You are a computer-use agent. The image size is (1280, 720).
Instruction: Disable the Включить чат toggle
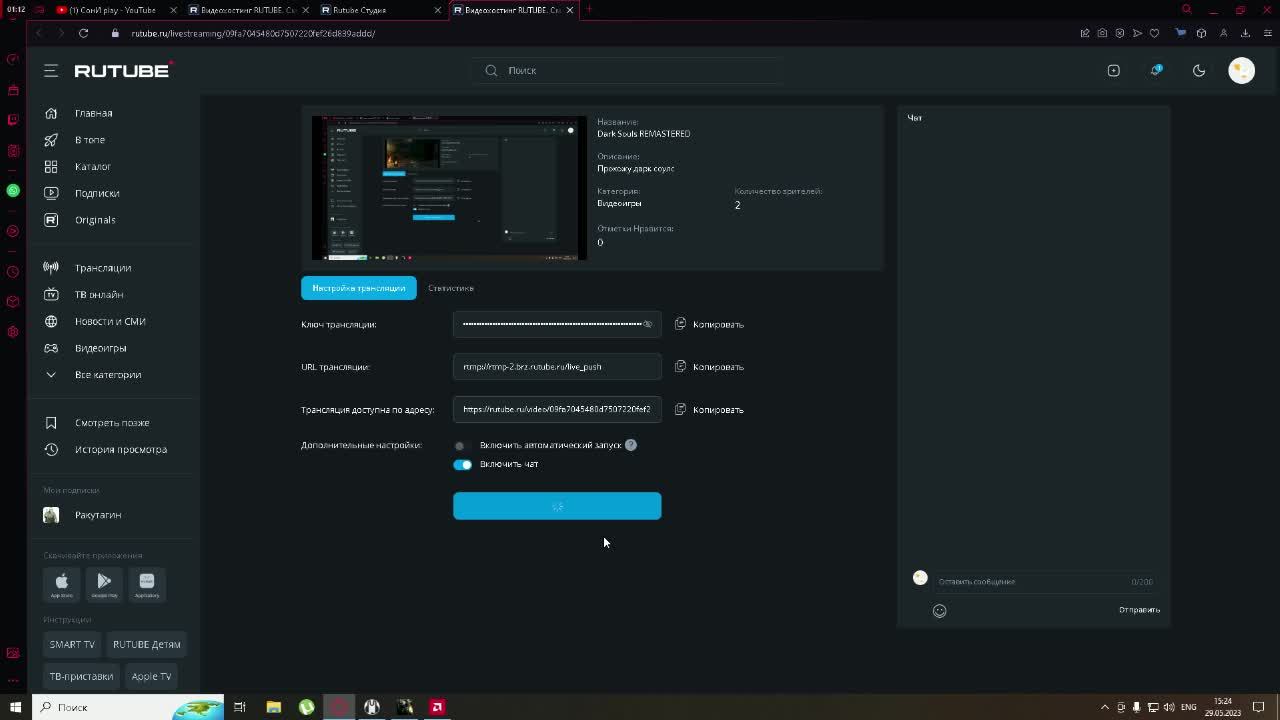(462, 464)
